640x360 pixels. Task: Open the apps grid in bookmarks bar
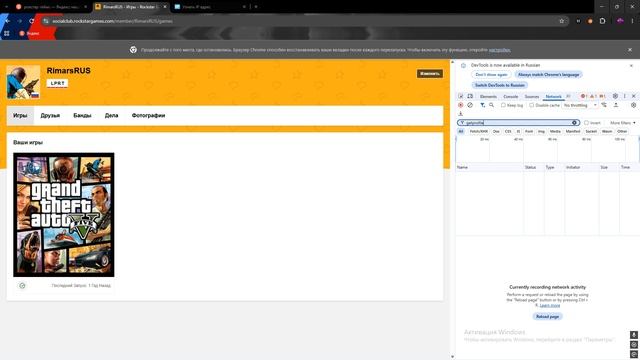(x=7, y=33)
